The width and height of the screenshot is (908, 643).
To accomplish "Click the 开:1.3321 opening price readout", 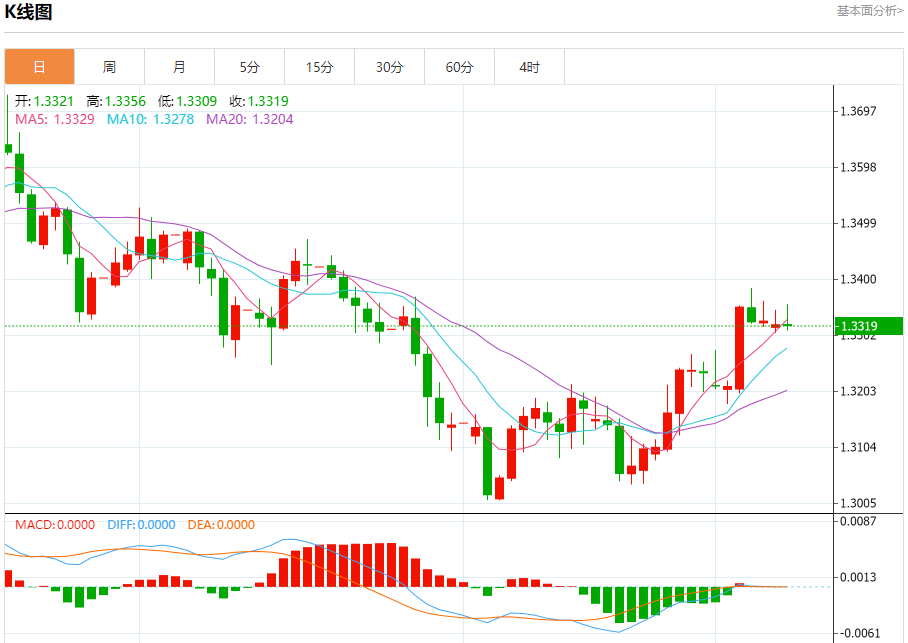I will point(44,101).
